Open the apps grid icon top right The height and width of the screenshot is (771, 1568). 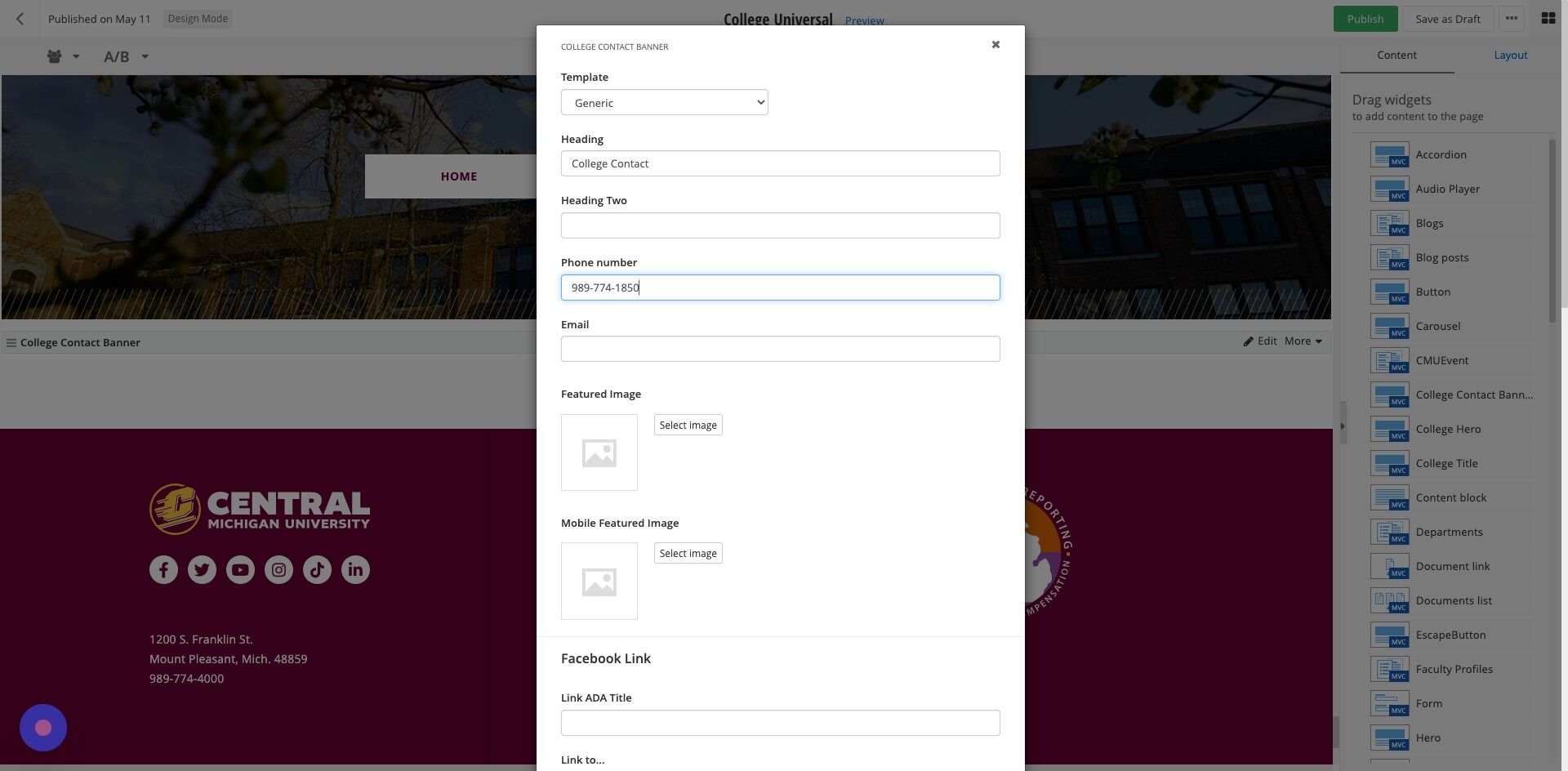pyautogui.click(x=1548, y=17)
